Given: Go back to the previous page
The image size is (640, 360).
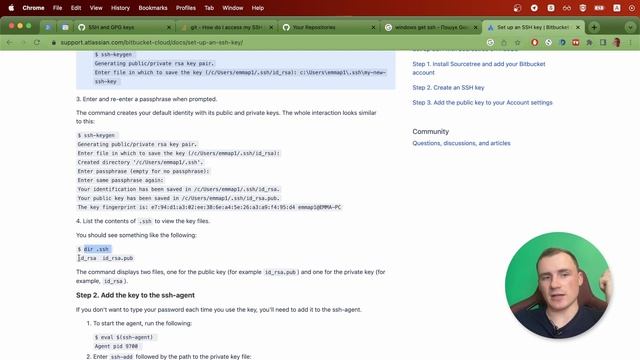Looking at the screenshot, I should click(x=9, y=42).
